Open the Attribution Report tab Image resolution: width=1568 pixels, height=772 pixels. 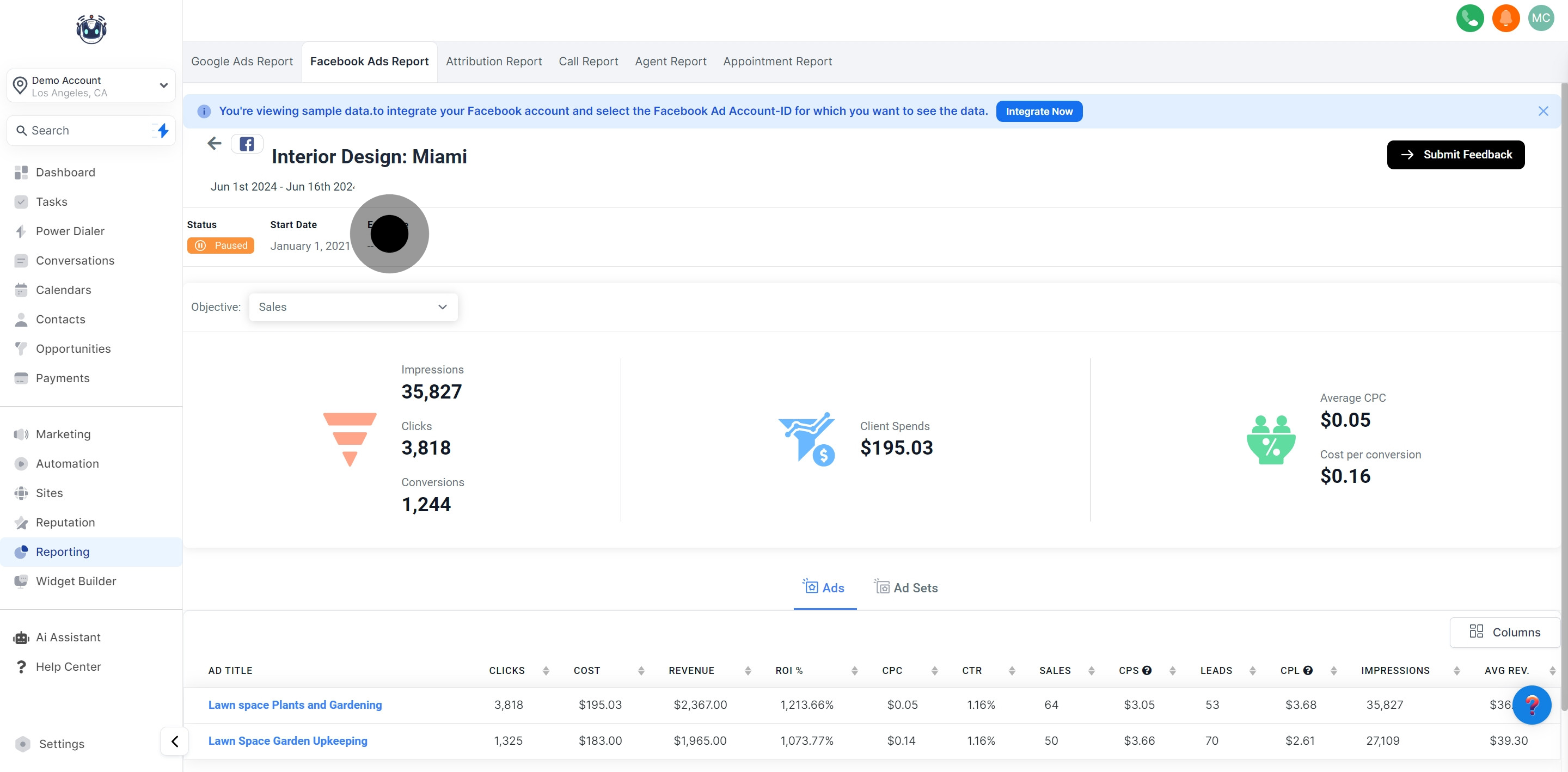(x=494, y=62)
